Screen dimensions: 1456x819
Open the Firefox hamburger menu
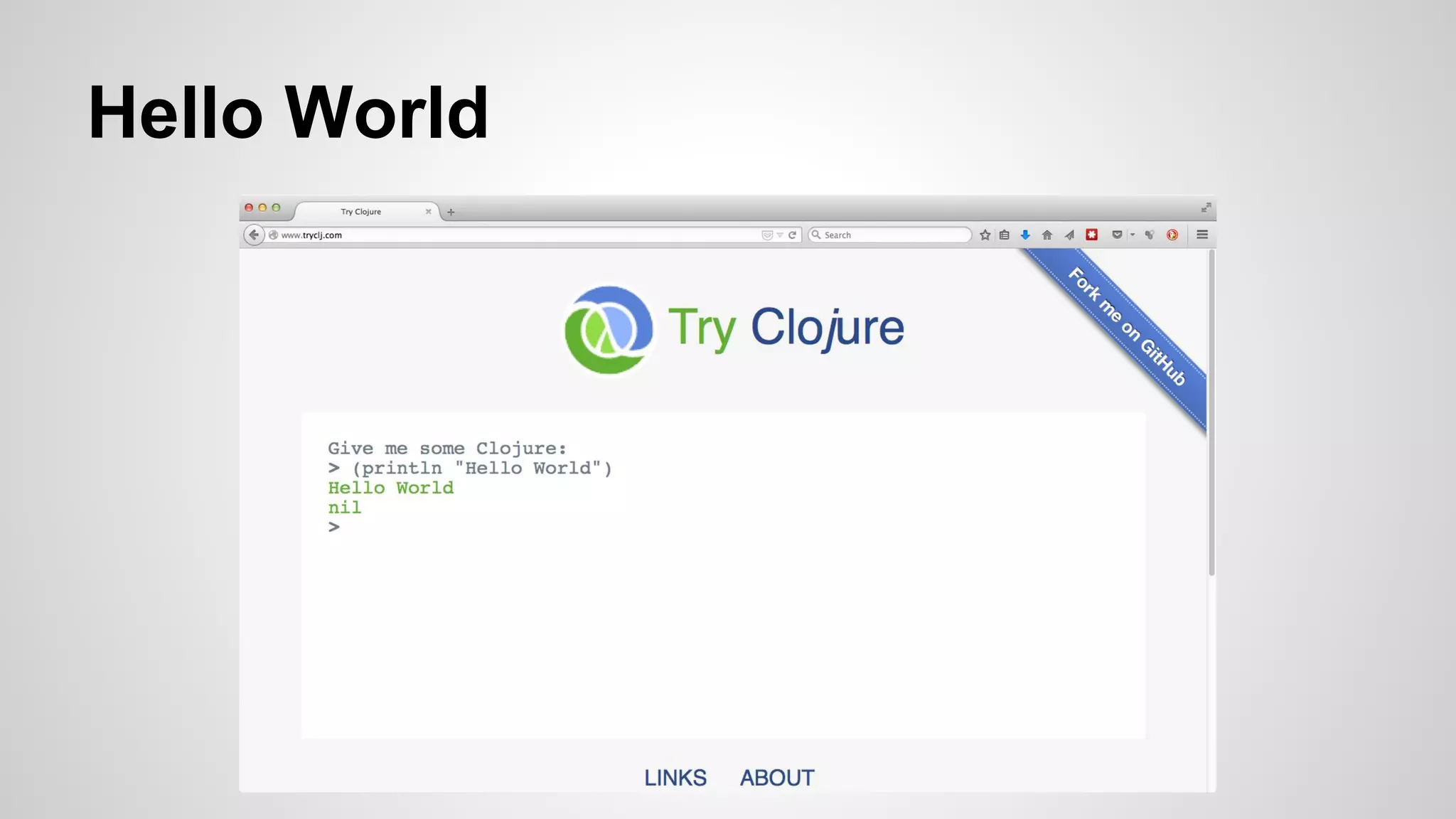tap(1202, 235)
